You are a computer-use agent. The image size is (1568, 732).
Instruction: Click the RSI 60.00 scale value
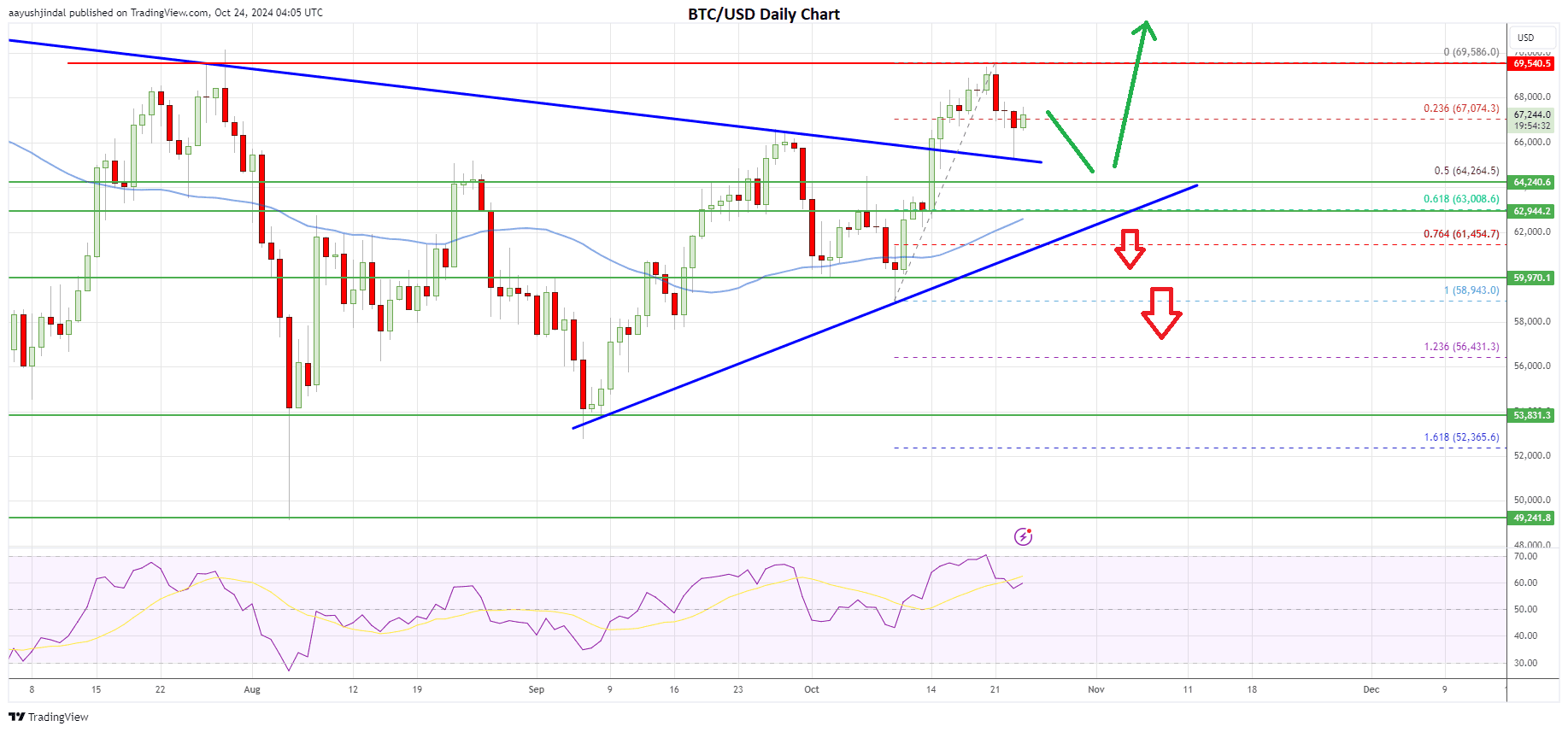1525,583
